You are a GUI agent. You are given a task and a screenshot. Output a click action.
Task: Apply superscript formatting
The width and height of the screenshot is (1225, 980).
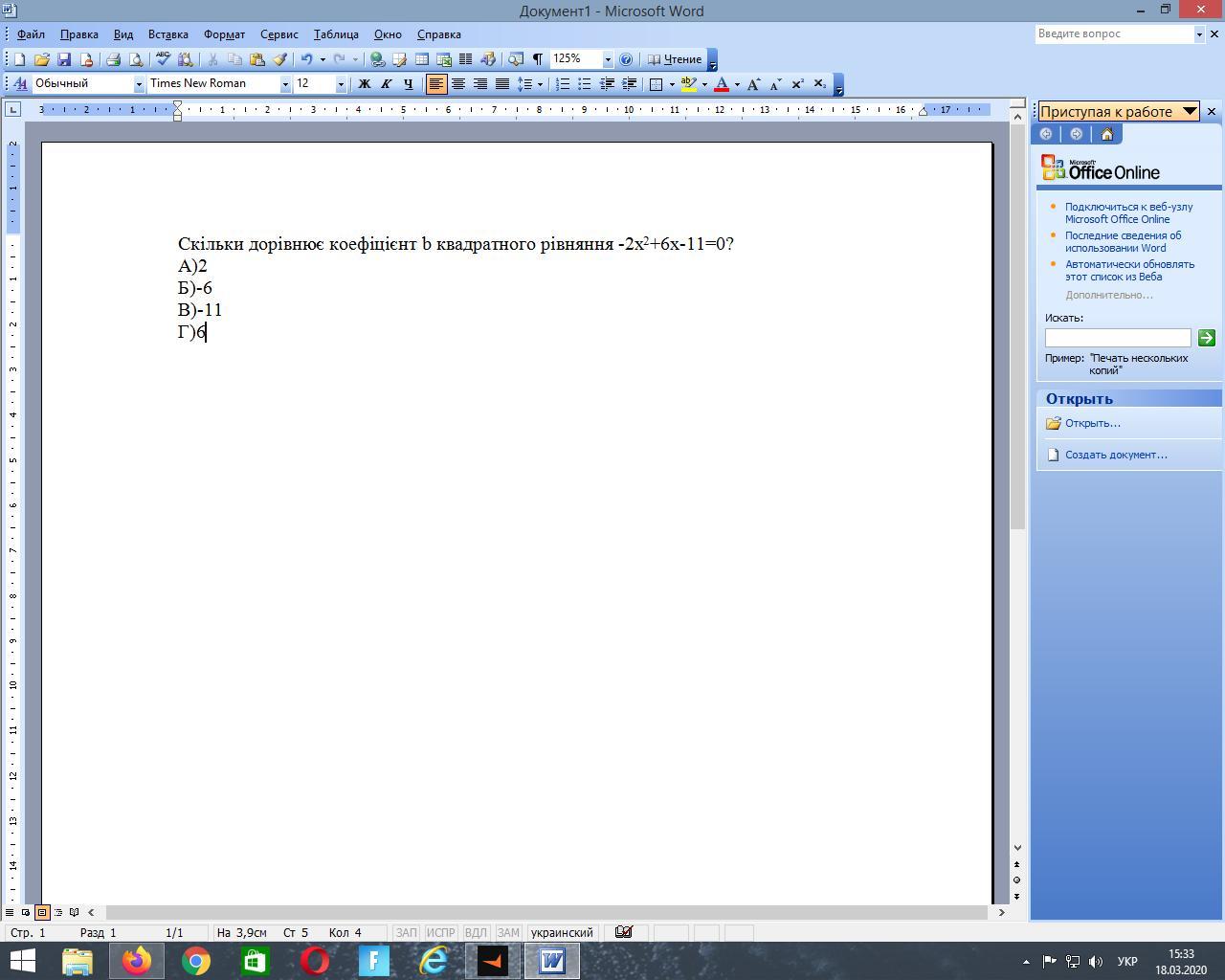pyautogui.click(x=797, y=84)
